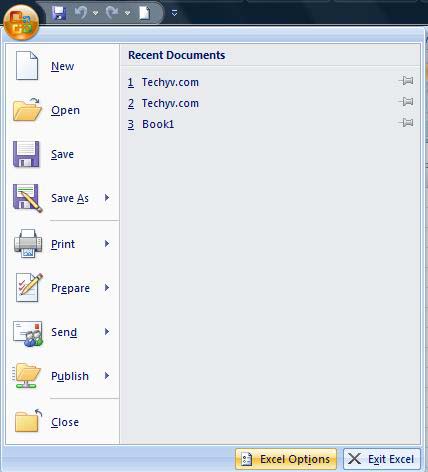Open Book1 from Recent Documents
The width and height of the screenshot is (428, 472).
[158, 124]
